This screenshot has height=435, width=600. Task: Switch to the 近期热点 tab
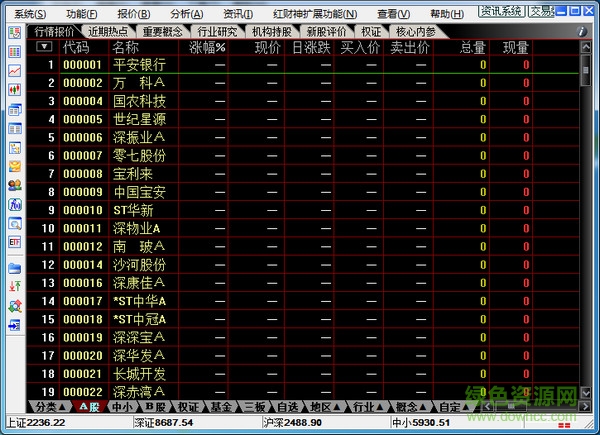click(108, 31)
